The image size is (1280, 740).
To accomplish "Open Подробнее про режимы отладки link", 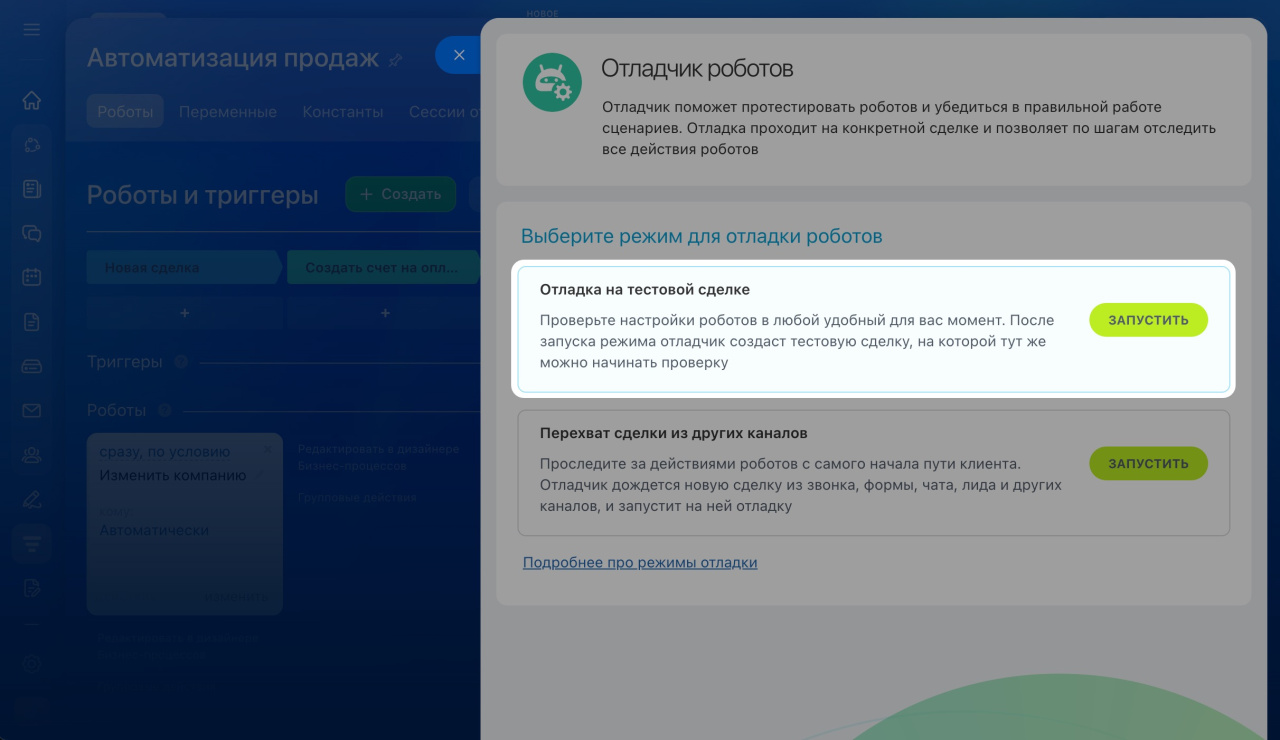I will click(x=640, y=562).
